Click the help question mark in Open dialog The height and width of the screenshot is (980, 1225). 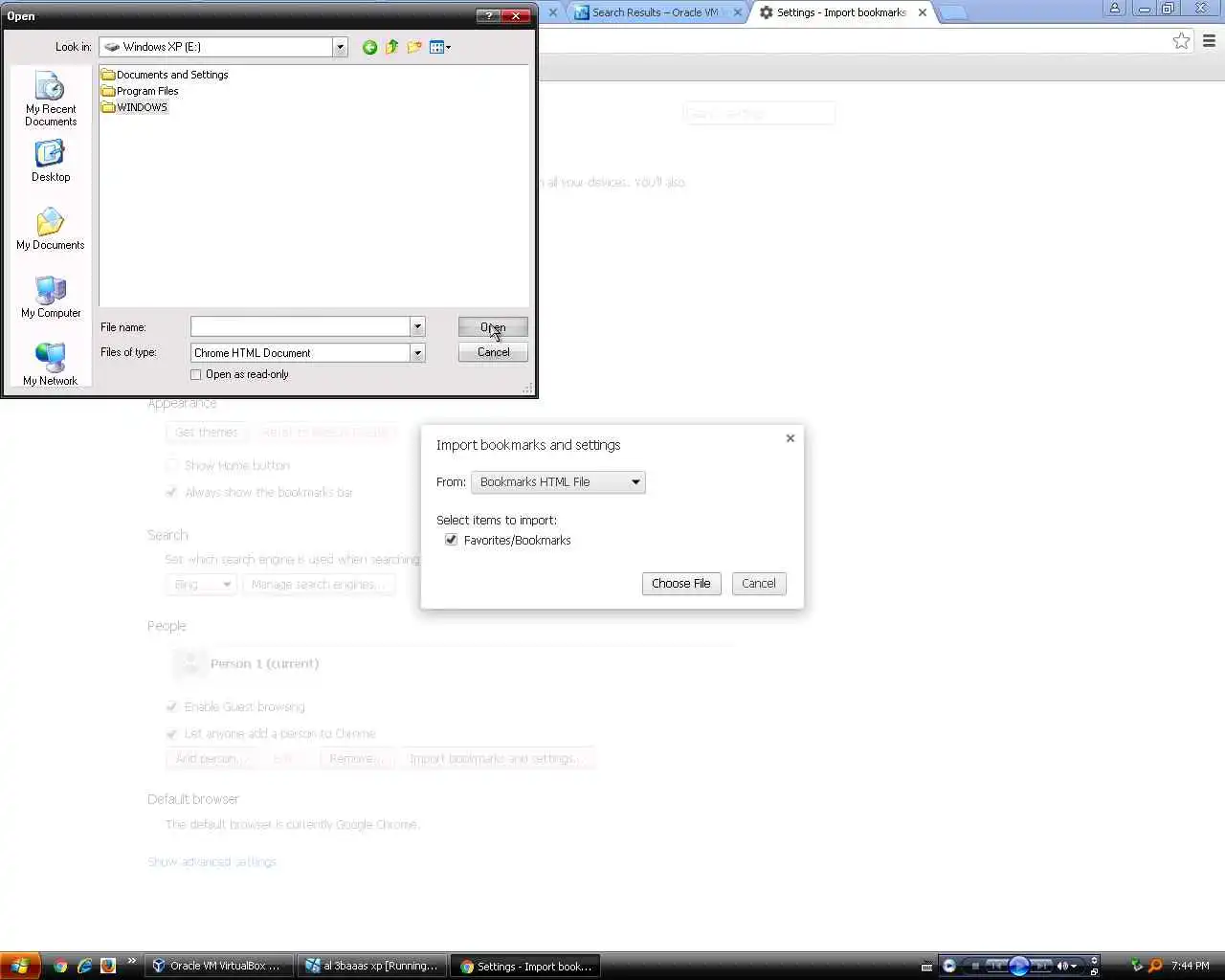click(x=488, y=15)
